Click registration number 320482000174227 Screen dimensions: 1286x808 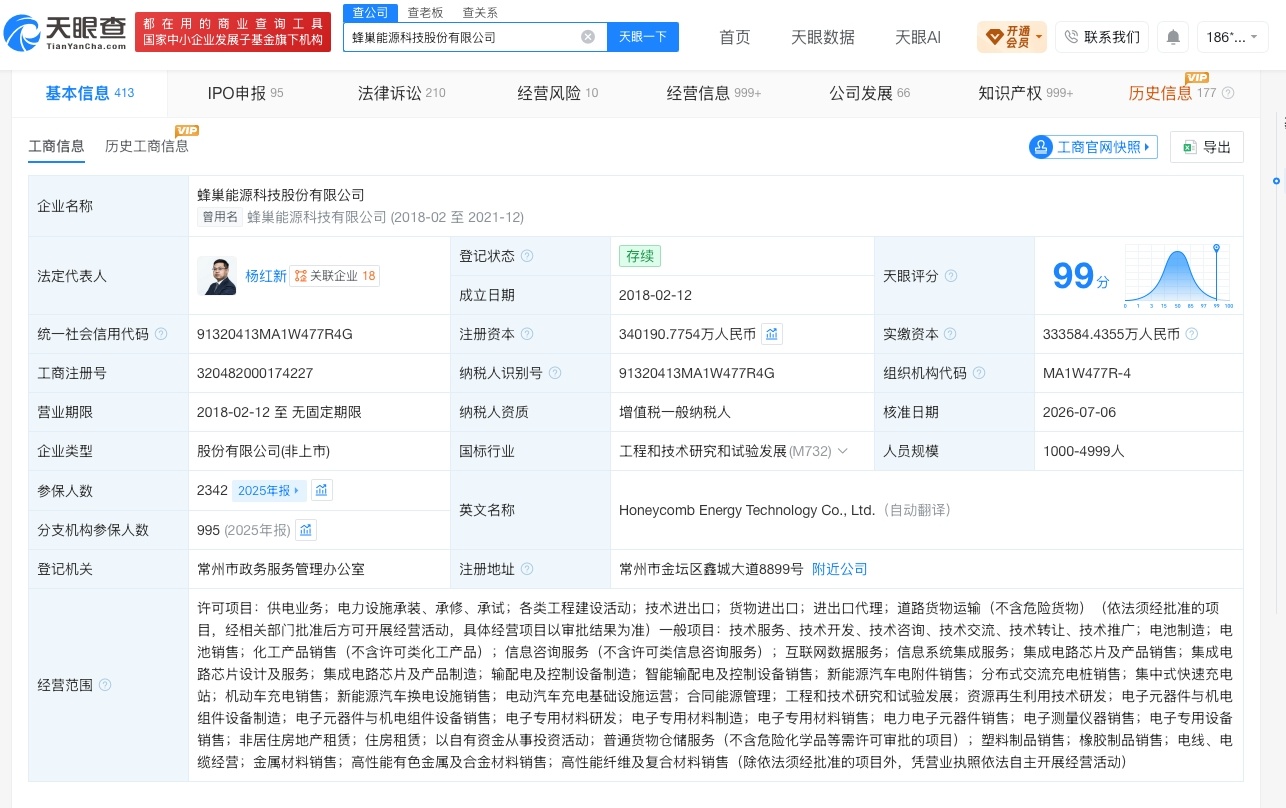click(x=255, y=373)
